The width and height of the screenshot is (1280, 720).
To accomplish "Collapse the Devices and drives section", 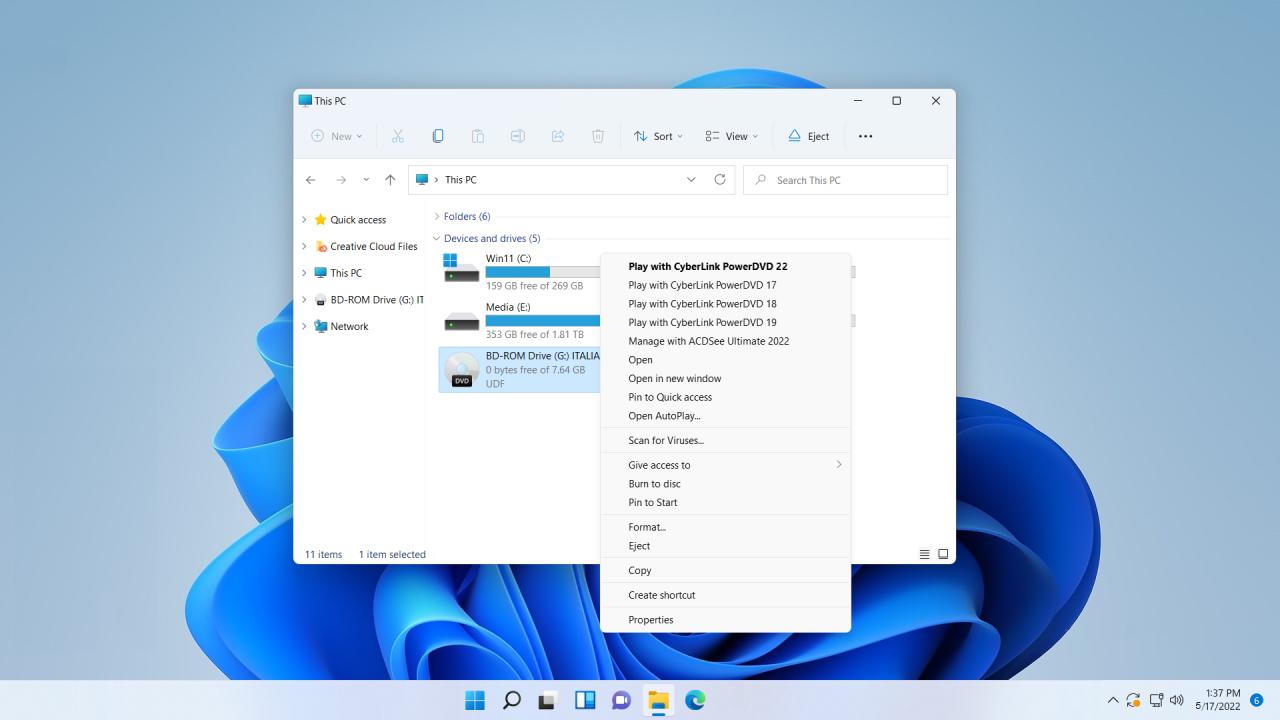I will 435,238.
